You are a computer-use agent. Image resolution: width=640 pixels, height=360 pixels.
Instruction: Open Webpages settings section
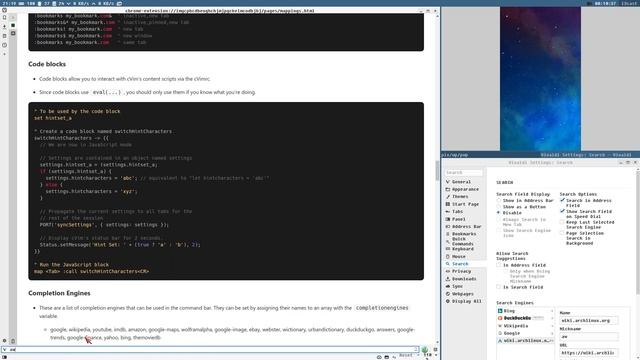click(462, 294)
